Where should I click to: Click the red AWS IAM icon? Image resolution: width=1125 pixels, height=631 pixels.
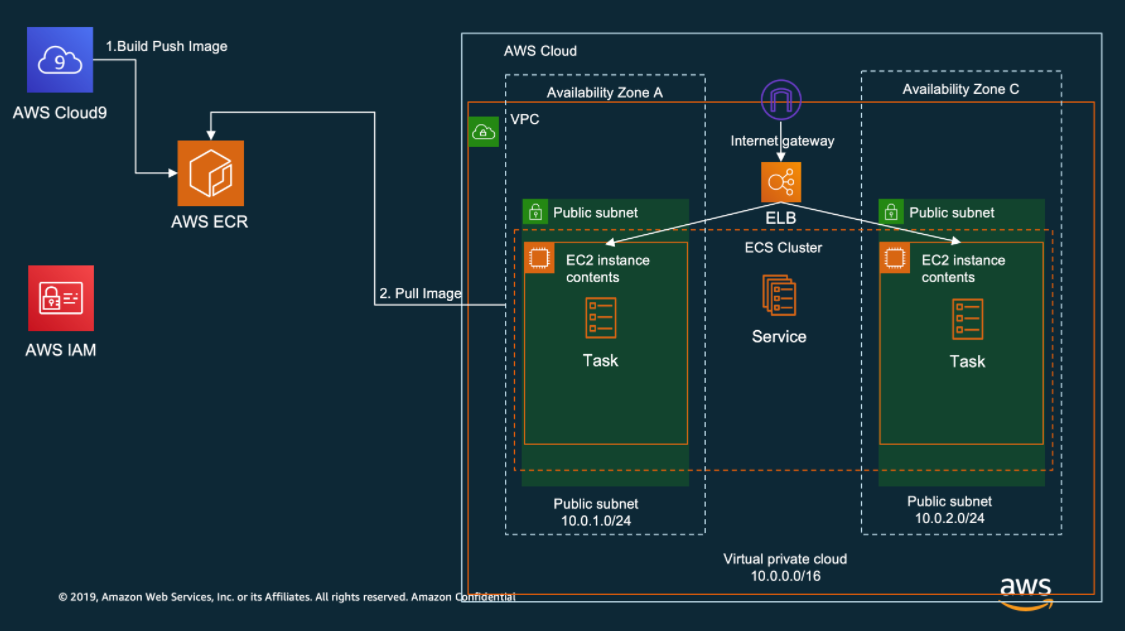[x=61, y=298]
